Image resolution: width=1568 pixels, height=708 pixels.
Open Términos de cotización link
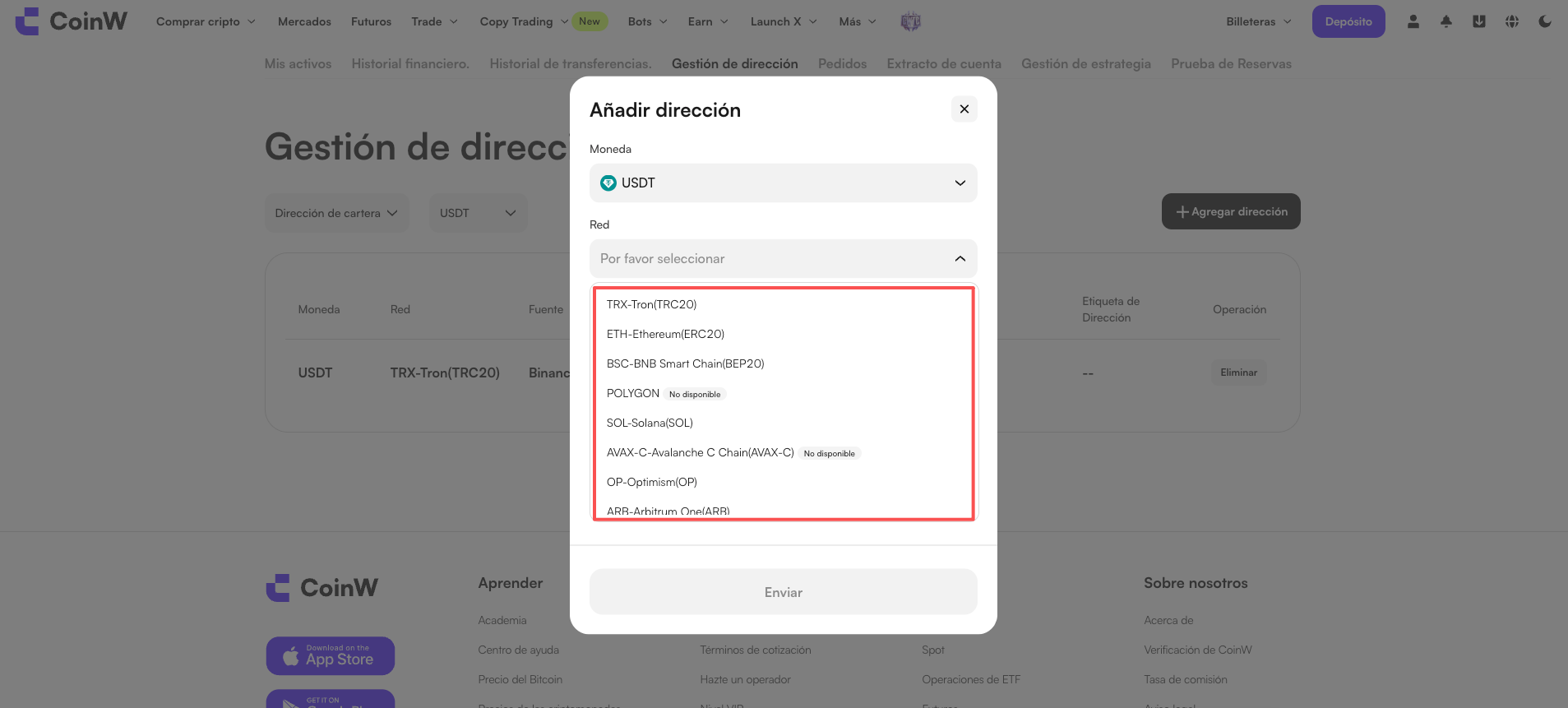[756, 650]
